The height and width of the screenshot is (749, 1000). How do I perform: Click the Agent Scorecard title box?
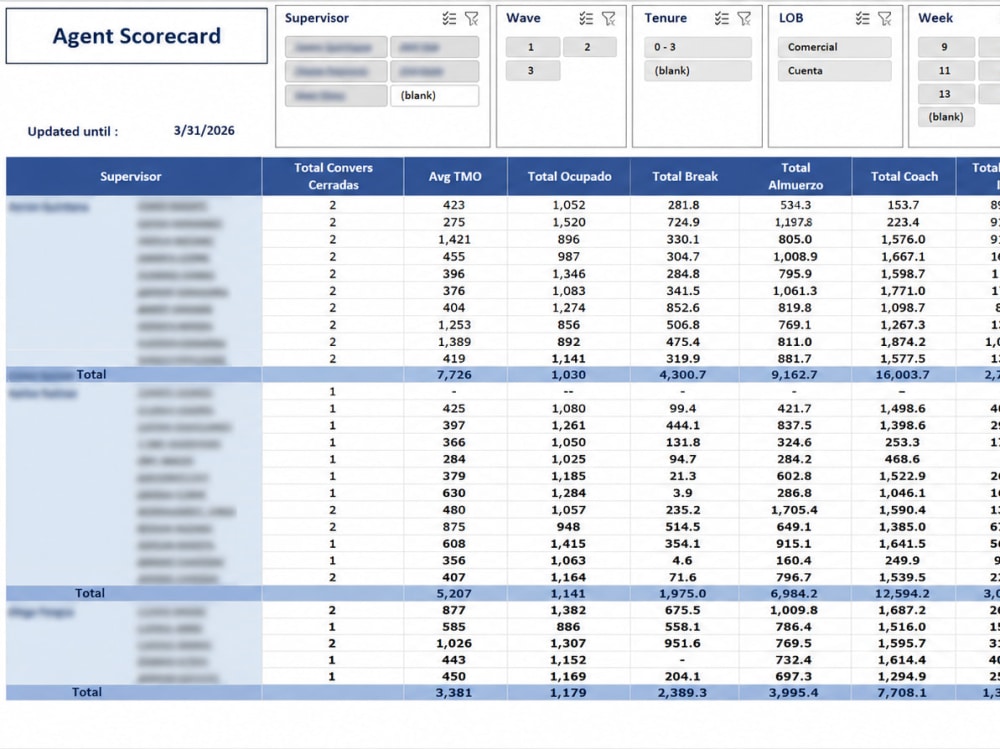coord(136,36)
